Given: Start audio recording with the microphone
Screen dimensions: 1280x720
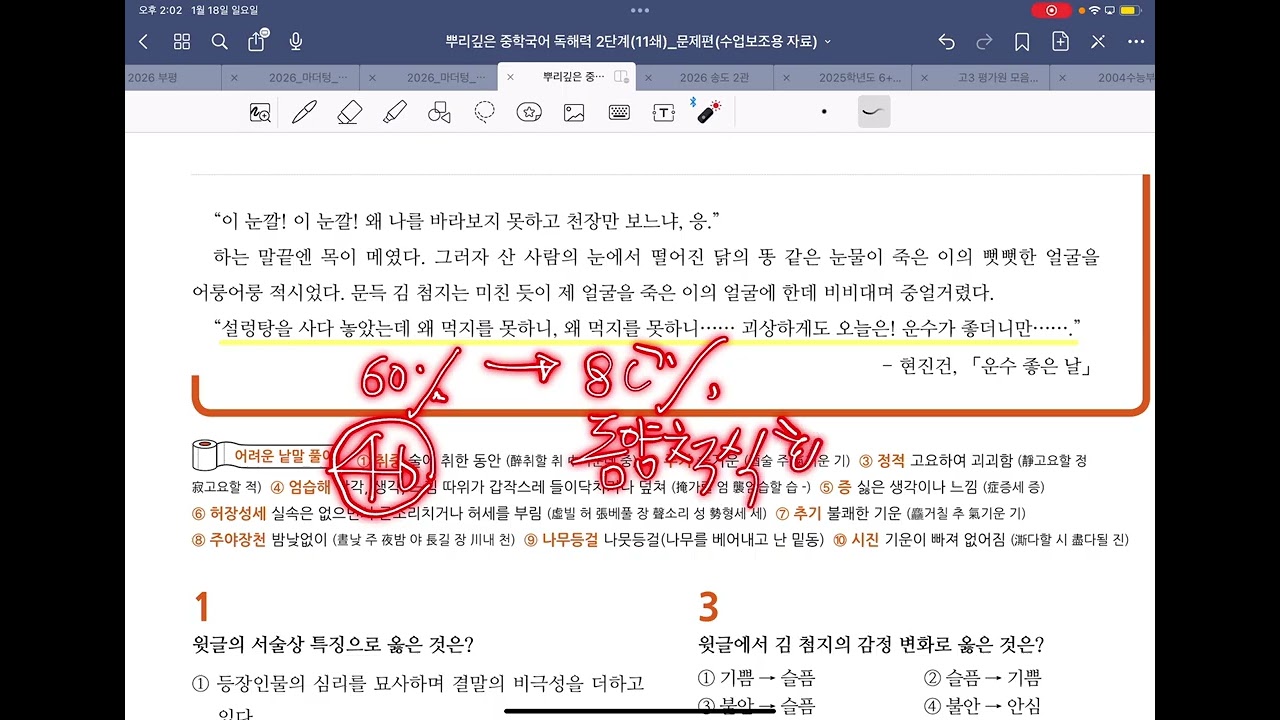Looking at the screenshot, I should coord(296,42).
